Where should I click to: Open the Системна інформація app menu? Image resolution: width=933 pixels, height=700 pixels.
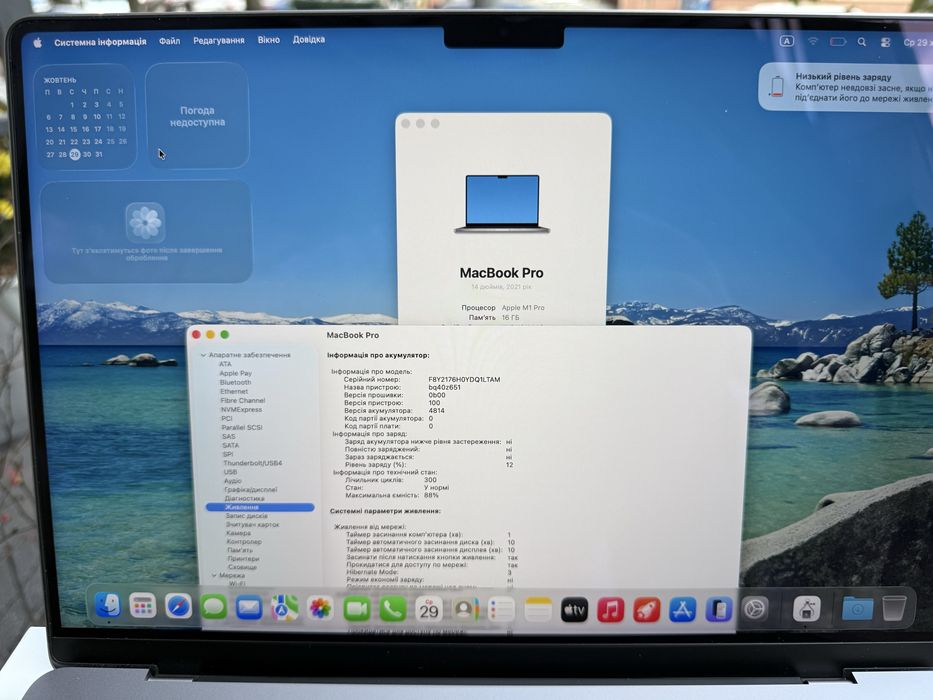(100, 42)
